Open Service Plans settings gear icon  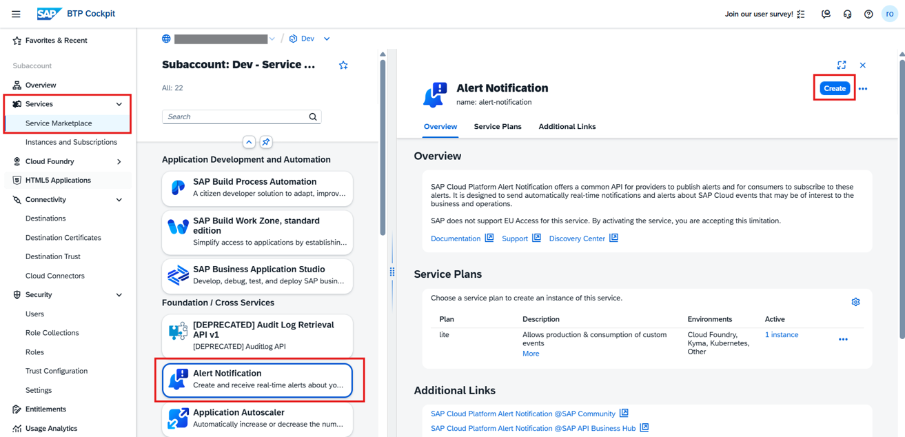pos(856,302)
